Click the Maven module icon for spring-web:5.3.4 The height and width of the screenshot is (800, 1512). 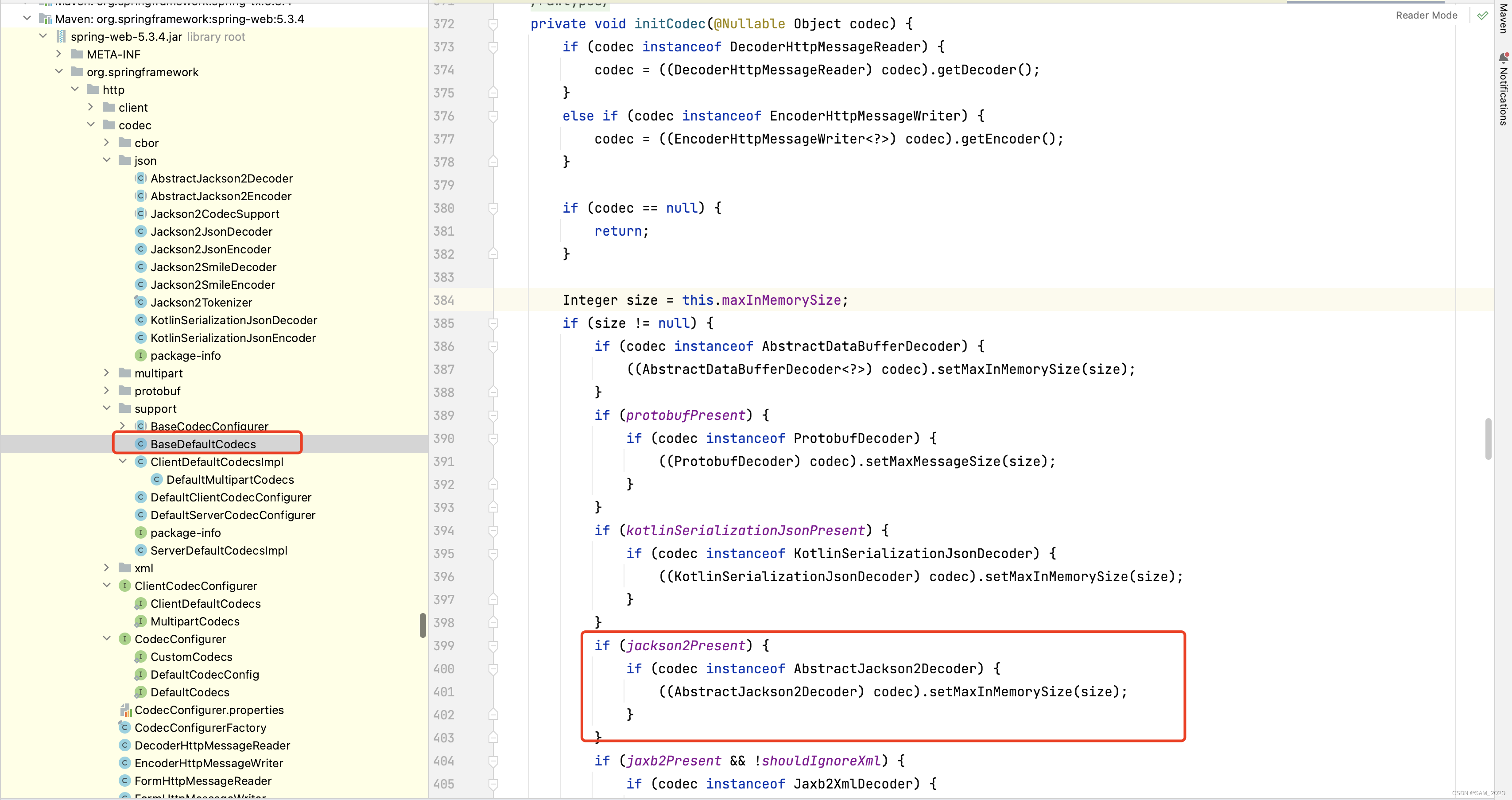click(47, 18)
